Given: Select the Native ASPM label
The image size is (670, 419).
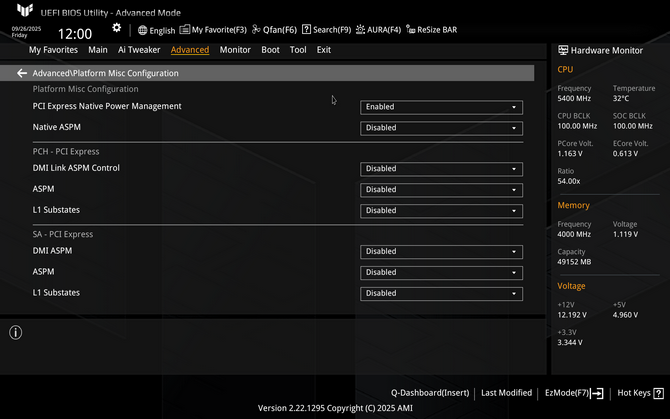Looking at the screenshot, I should pos(56,127).
